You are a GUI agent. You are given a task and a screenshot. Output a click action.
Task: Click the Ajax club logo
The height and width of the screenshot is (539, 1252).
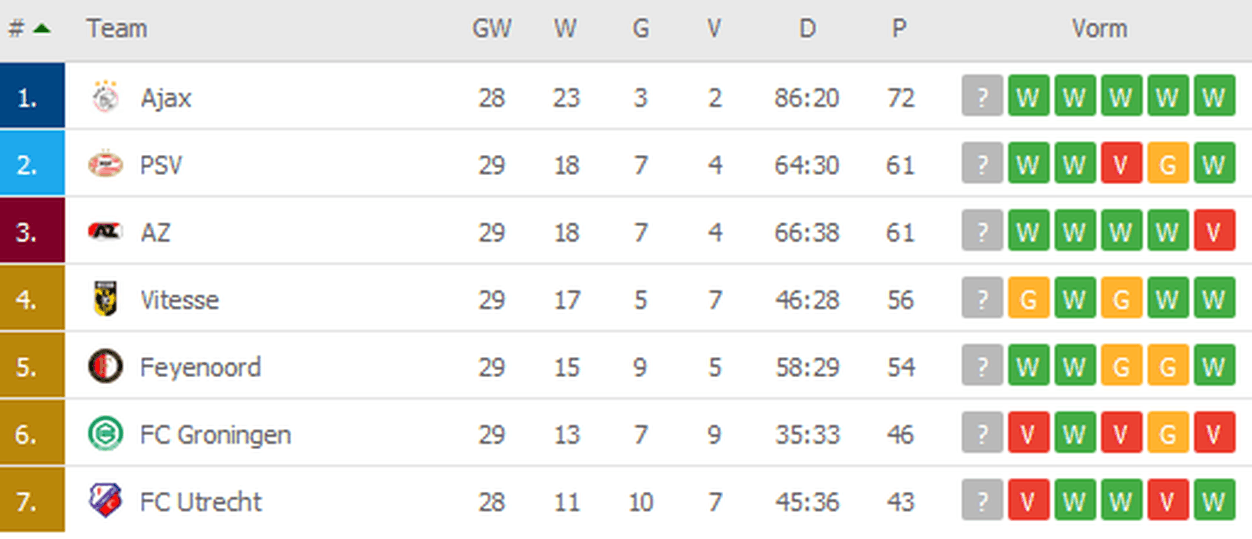[x=105, y=97]
